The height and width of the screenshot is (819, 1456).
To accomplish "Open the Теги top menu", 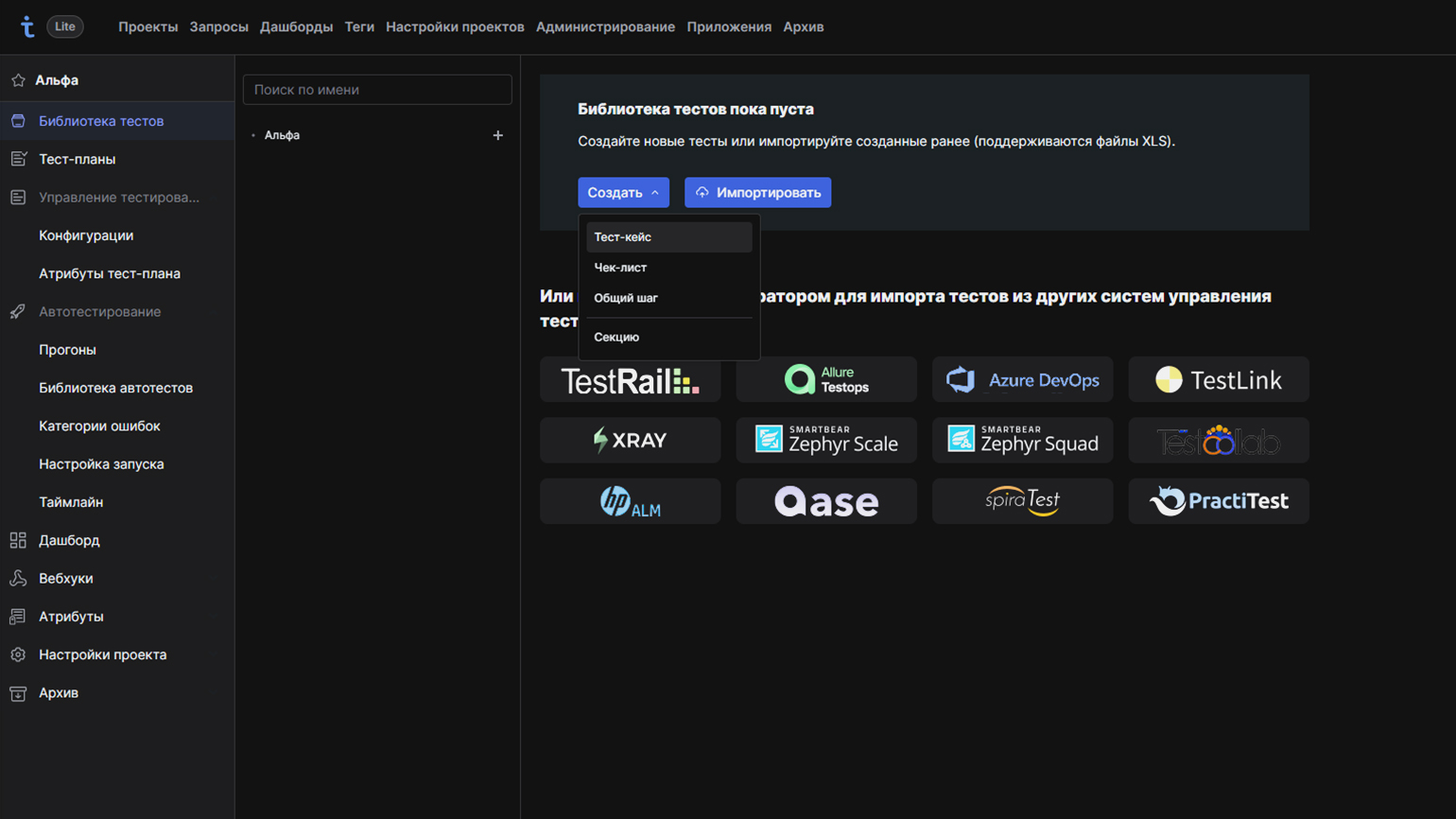I will 359,26.
